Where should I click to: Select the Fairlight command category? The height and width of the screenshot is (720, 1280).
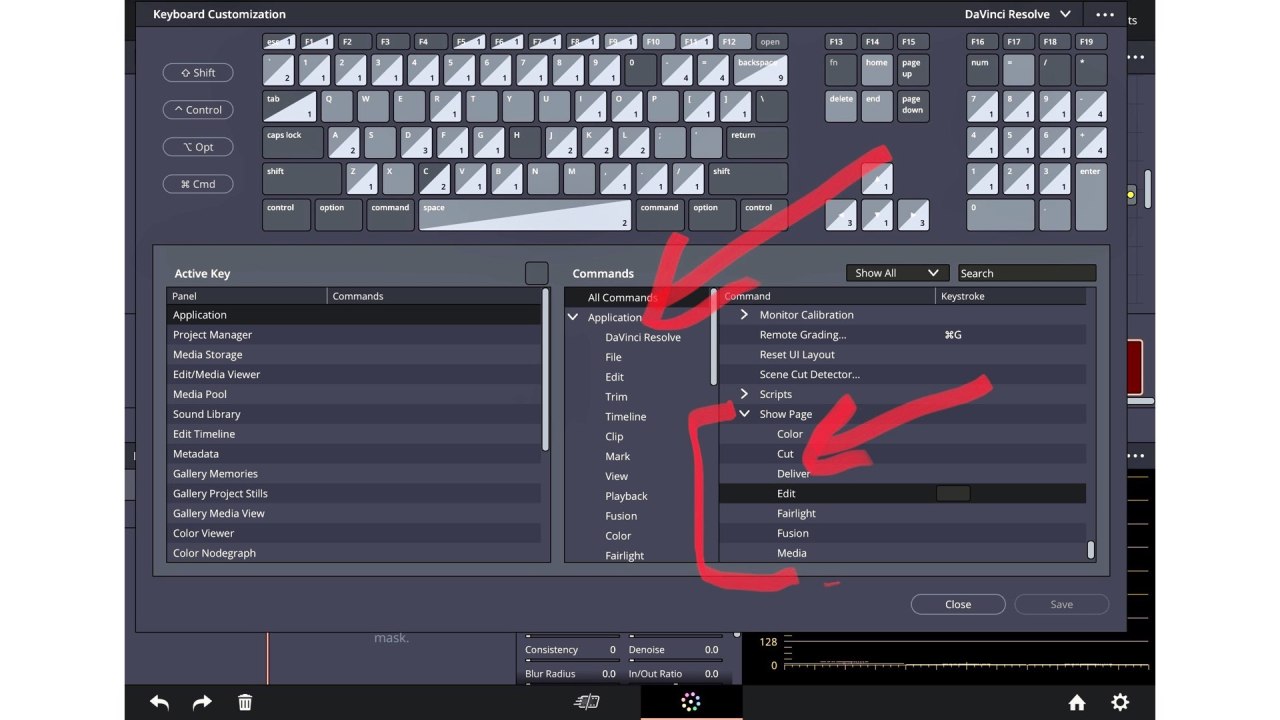pyautogui.click(x=624, y=556)
